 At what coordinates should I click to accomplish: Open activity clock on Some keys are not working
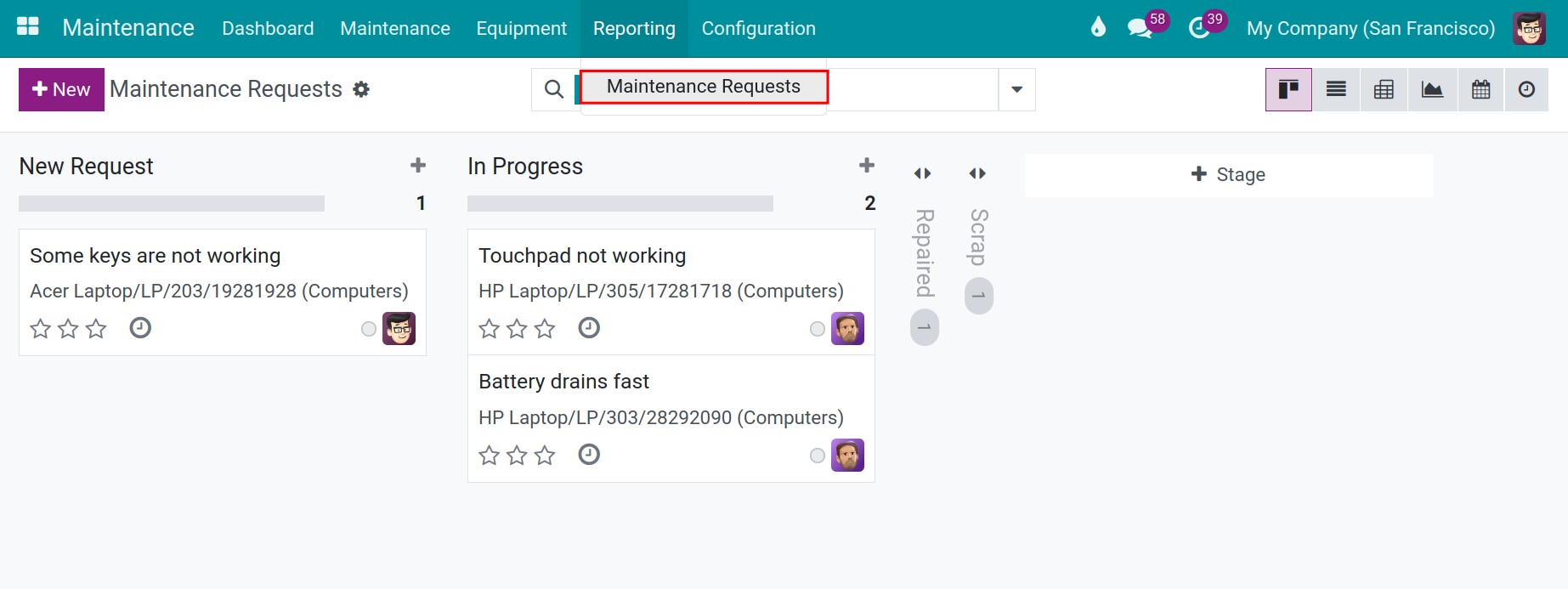(x=140, y=327)
